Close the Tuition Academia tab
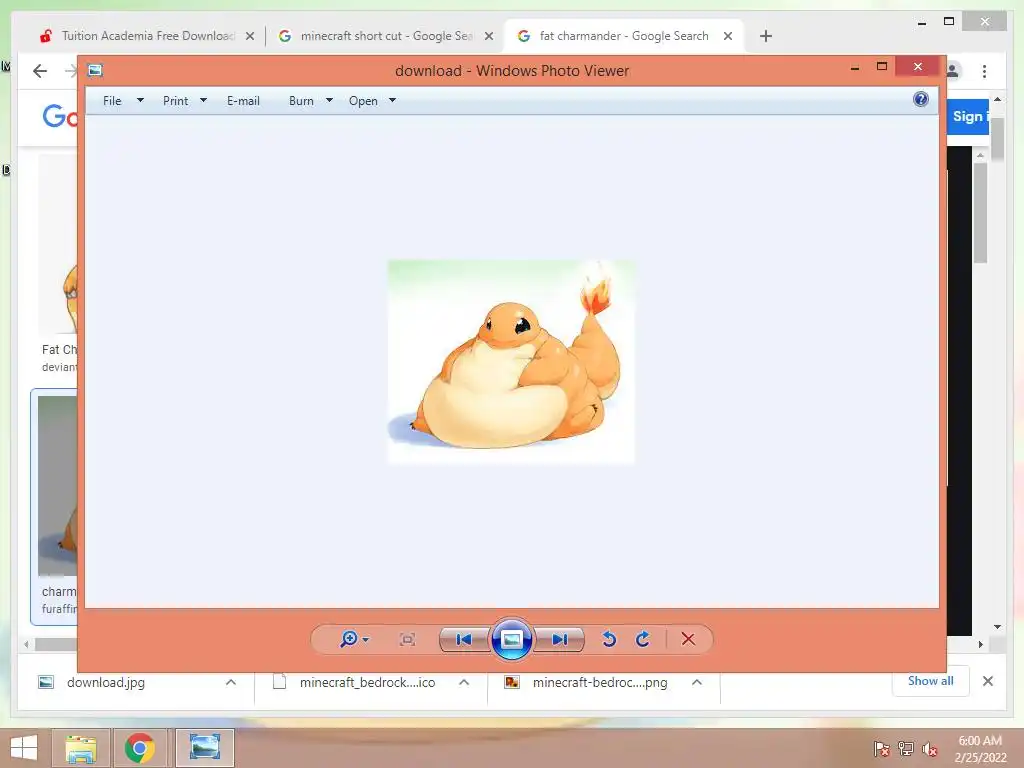 point(249,36)
